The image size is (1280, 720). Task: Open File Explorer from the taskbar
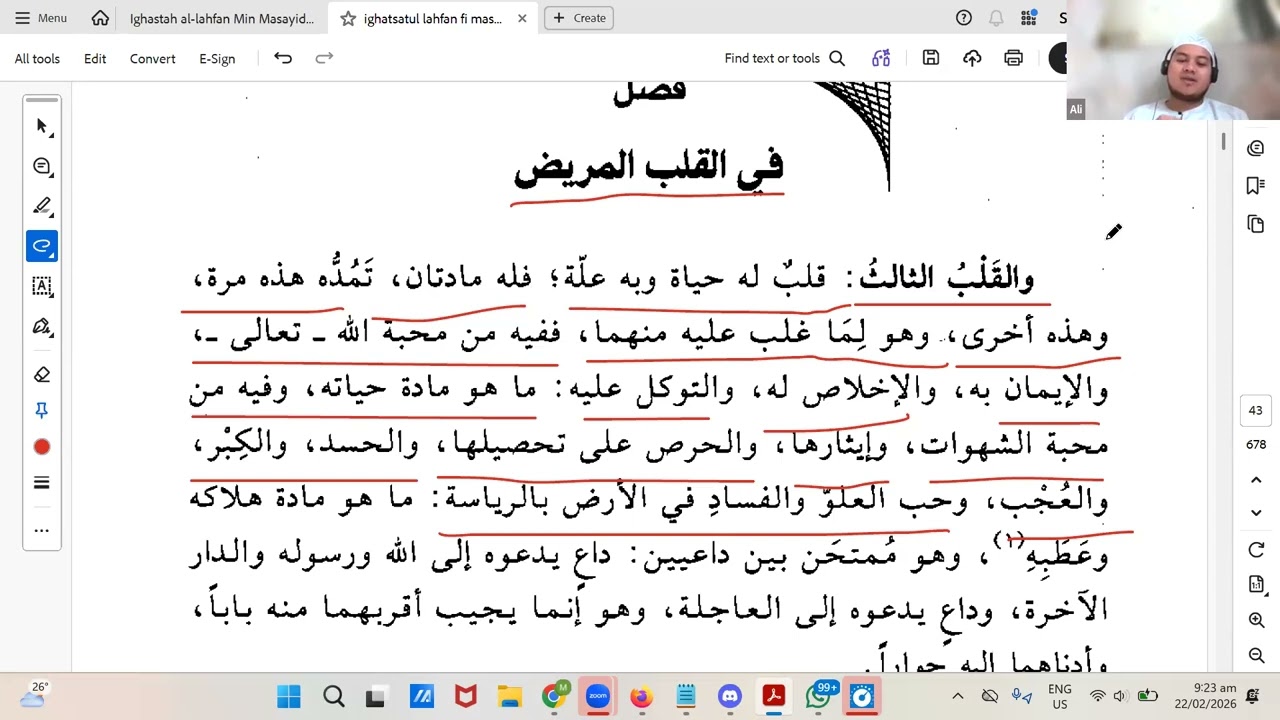pyautogui.click(x=509, y=696)
